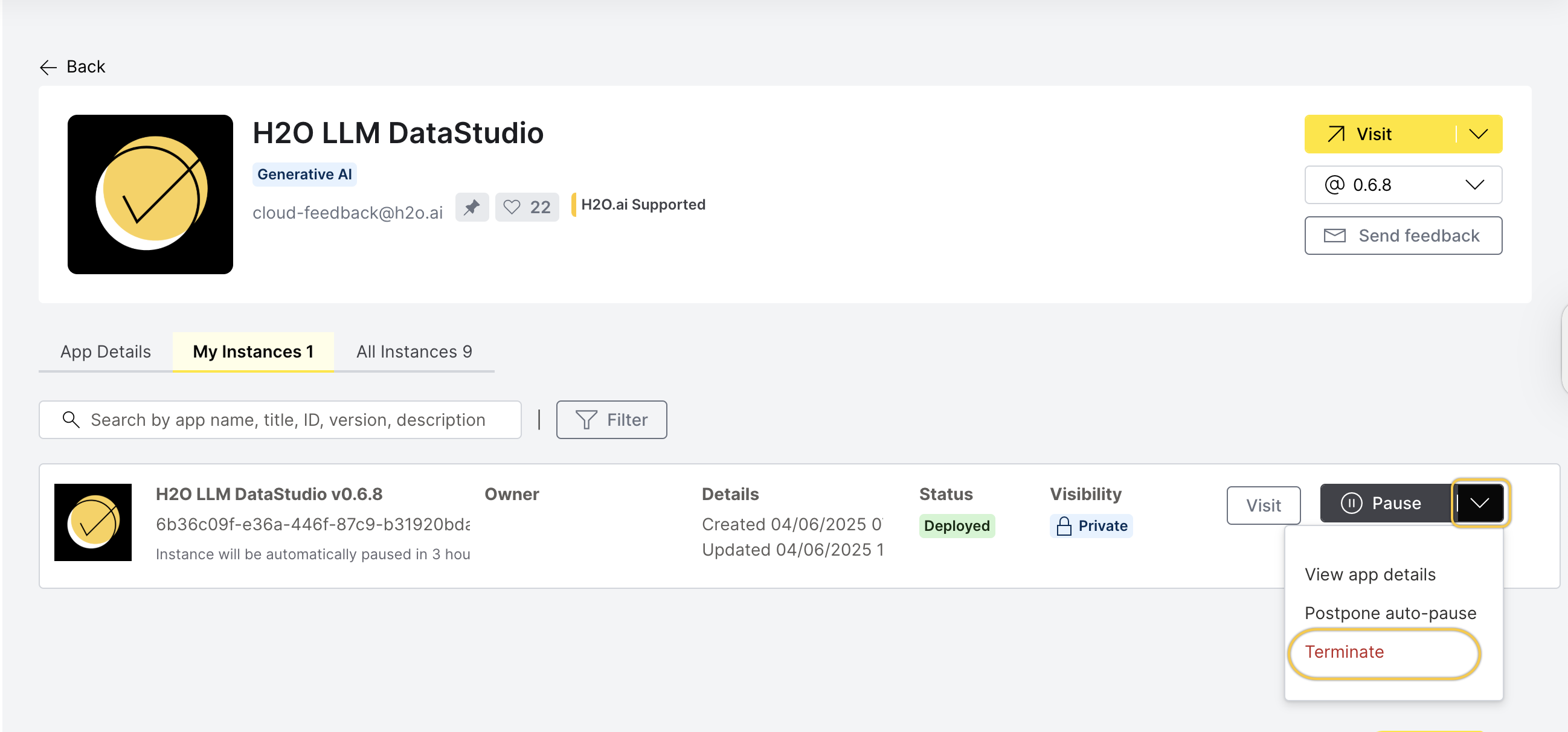Image resolution: width=1568 pixels, height=732 pixels.
Task: Collapse the Pause options dropdown chevron
Action: pyautogui.click(x=1479, y=503)
